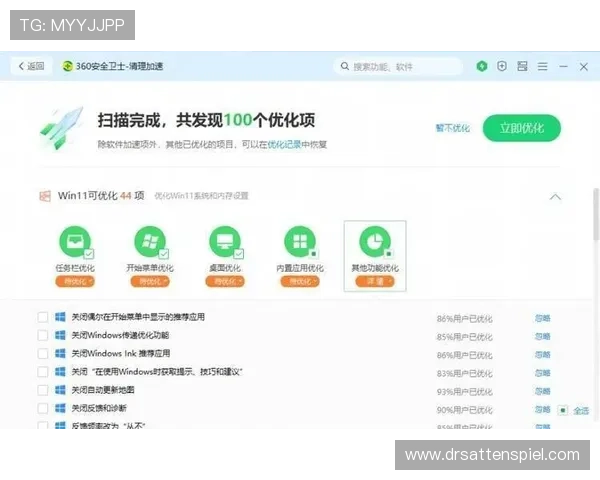Click Windows icon beside 关闭Windows Ink 推荐应用
This screenshot has width=600, height=480.
(x=60, y=353)
